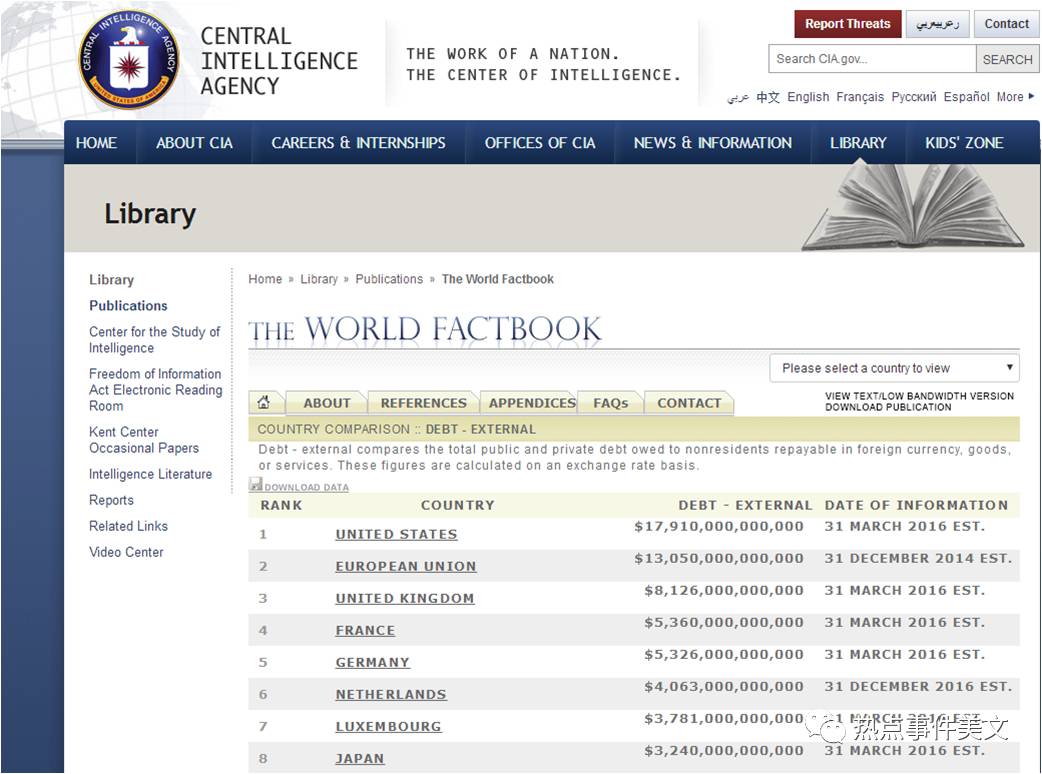Open the Luxembourg country link
This screenshot has width=1042, height=774.
tap(388, 726)
